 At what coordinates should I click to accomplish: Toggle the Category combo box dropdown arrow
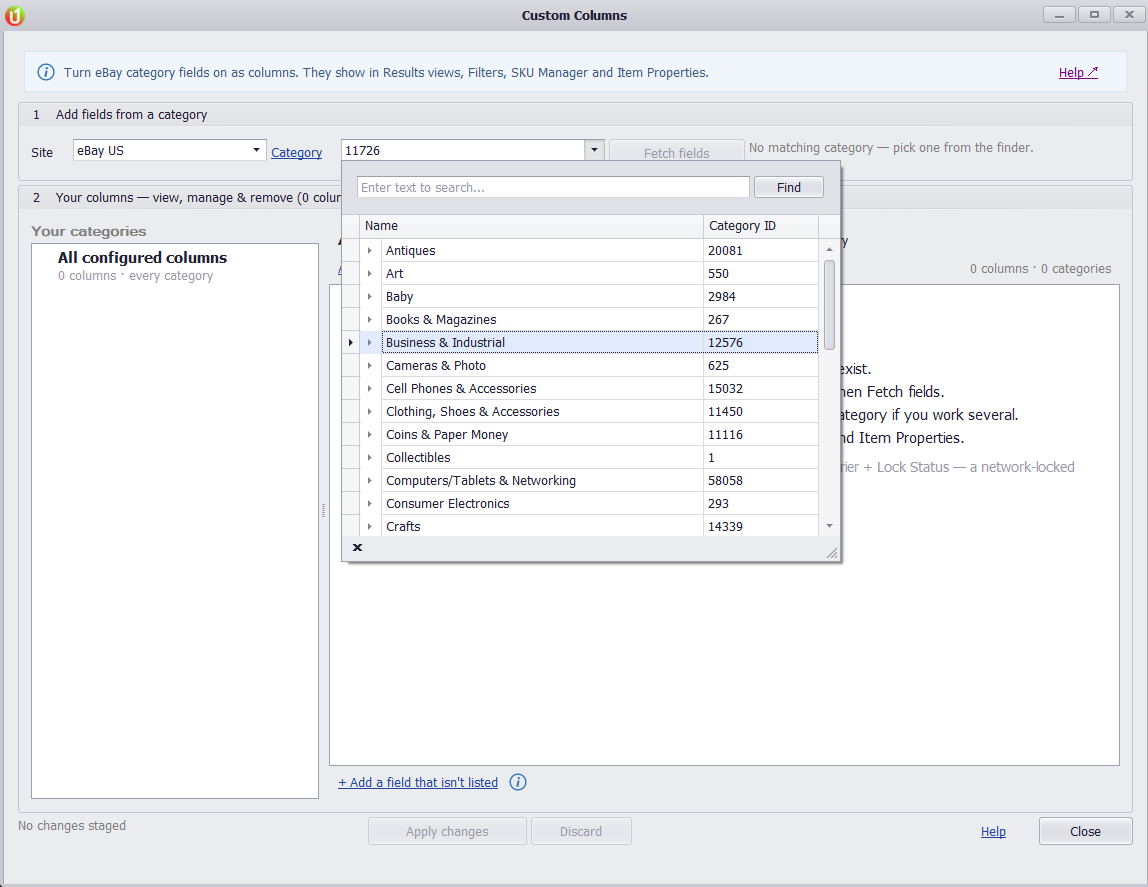click(594, 150)
